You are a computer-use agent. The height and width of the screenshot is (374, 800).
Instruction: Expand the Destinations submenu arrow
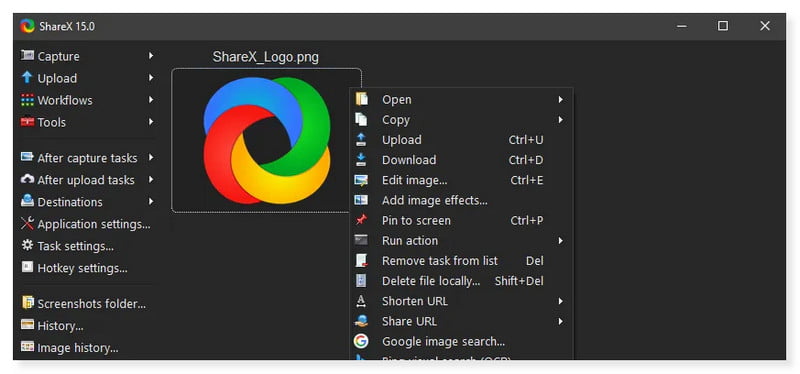[x=151, y=201]
